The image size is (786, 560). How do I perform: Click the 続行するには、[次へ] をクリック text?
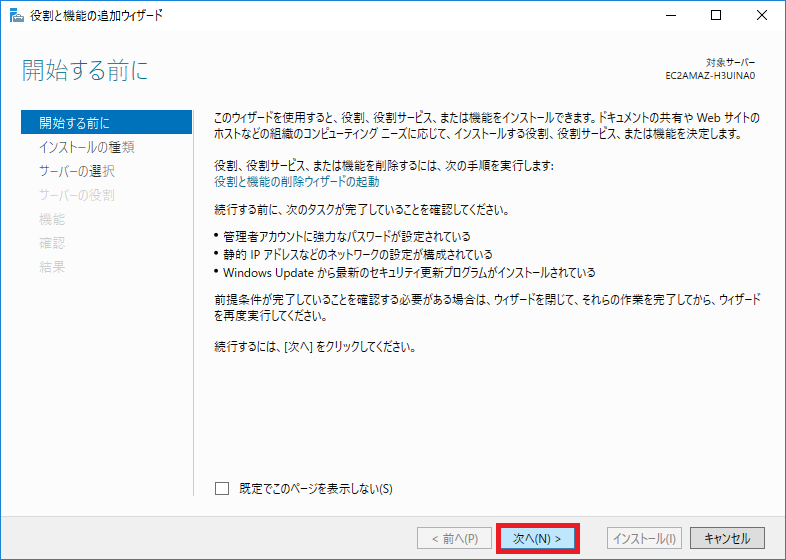pyautogui.click(x=315, y=347)
